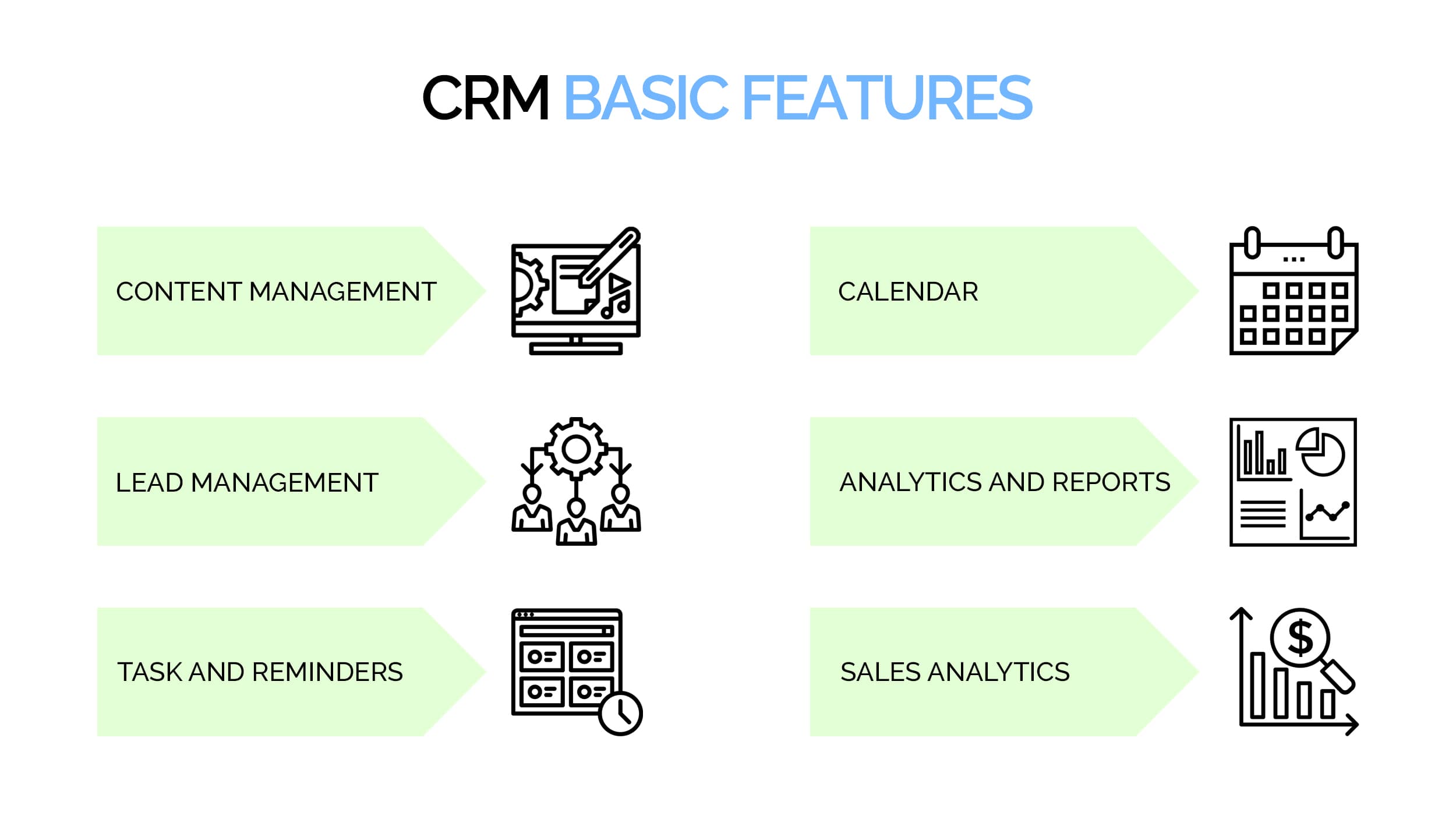
Task: Select the CRM Basic Features title text
Action: [728, 98]
